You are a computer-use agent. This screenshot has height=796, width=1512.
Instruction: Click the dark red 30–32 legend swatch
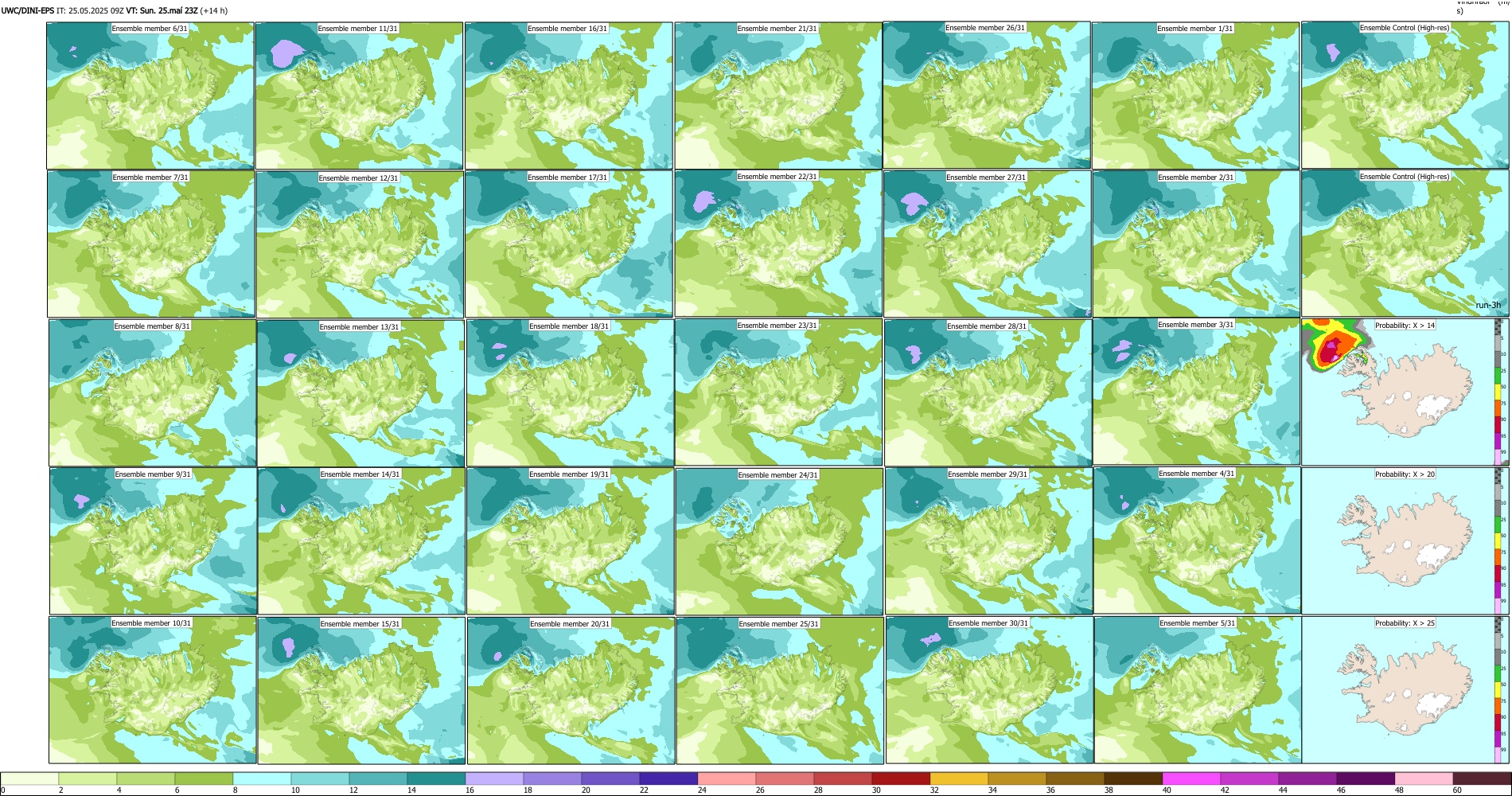(901, 778)
